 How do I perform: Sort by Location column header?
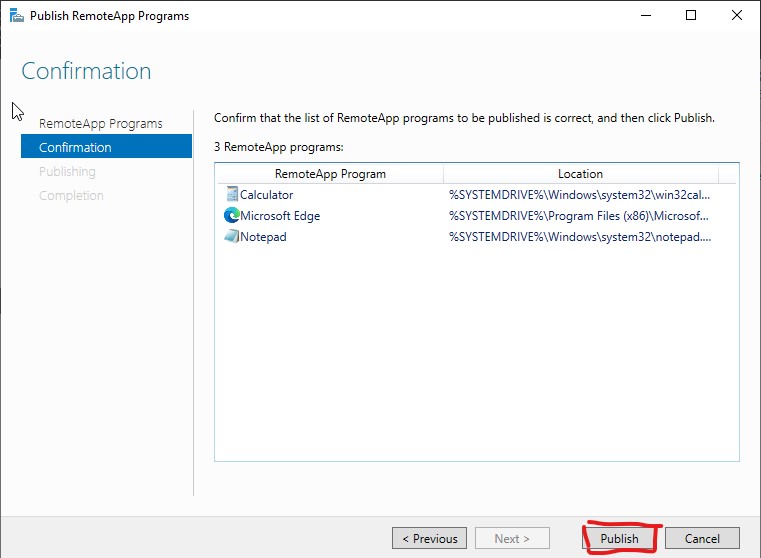tap(580, 174)
